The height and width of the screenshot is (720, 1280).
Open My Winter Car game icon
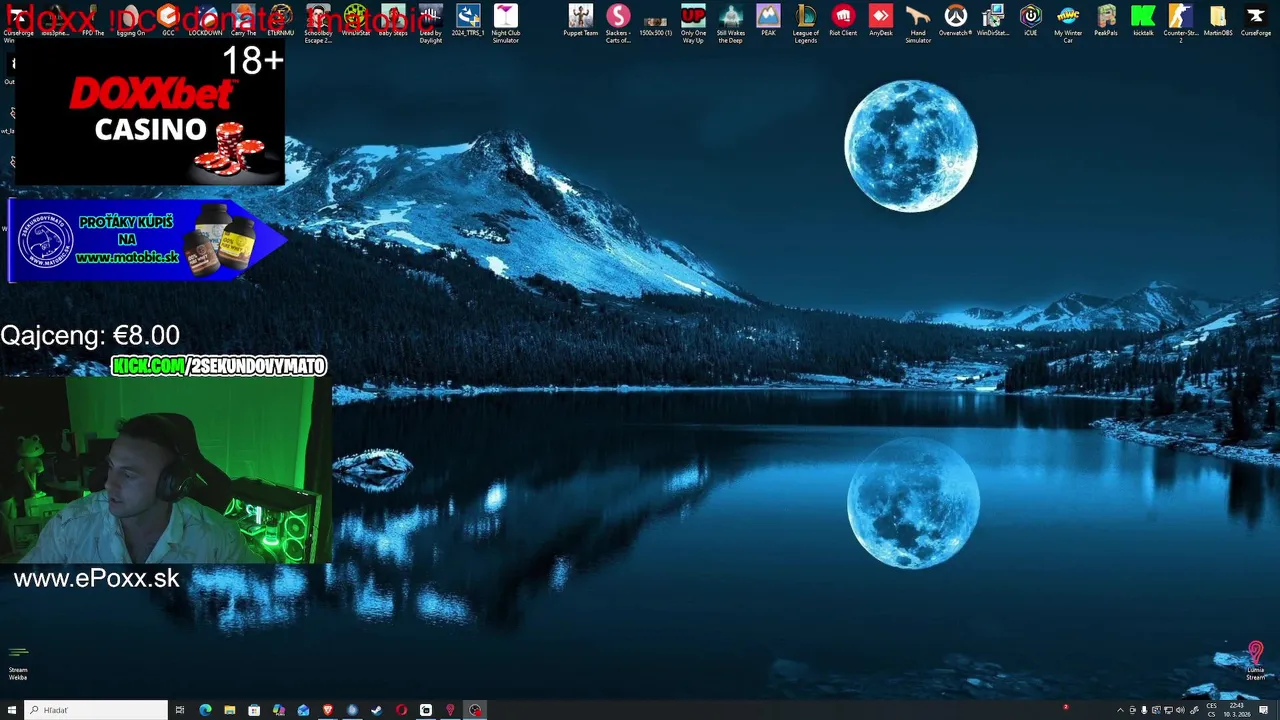[1068, 23]
